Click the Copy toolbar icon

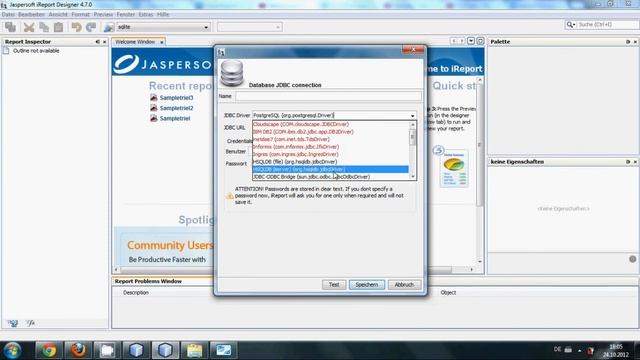coord(44,27)
